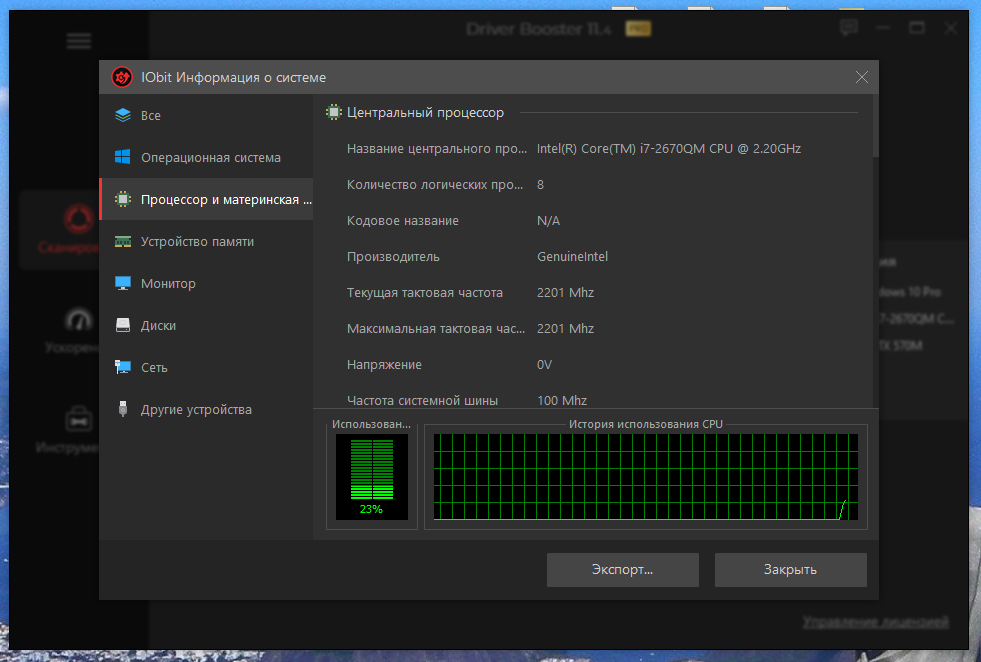The height and width of the screenshot is (662, 981).
Task: Click the Кодовое название label
Action: 403,221
